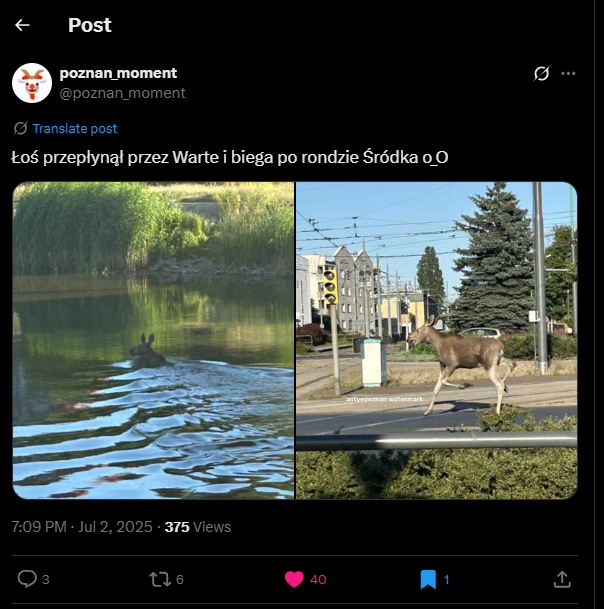This screenshot has height=609, width=604.
Task: Go back using the left arrow
Action: point(22,25)
